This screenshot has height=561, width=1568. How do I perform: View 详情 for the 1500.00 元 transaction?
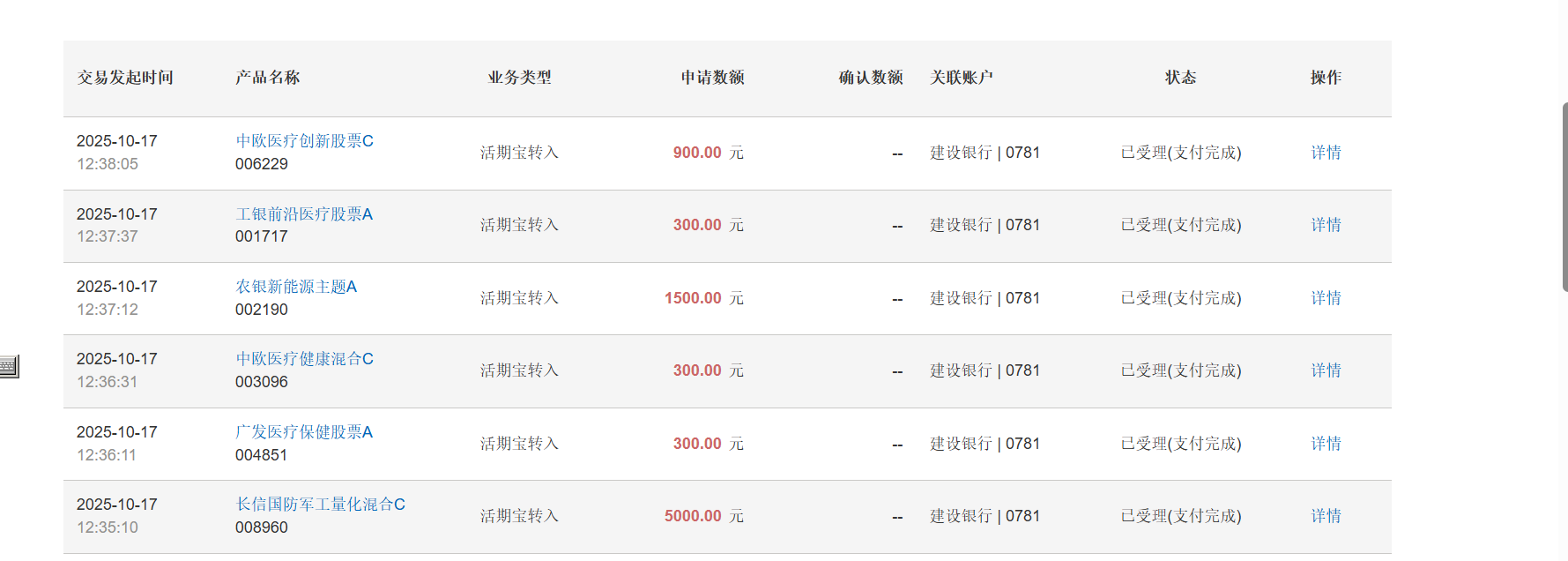click(1326, 298)
